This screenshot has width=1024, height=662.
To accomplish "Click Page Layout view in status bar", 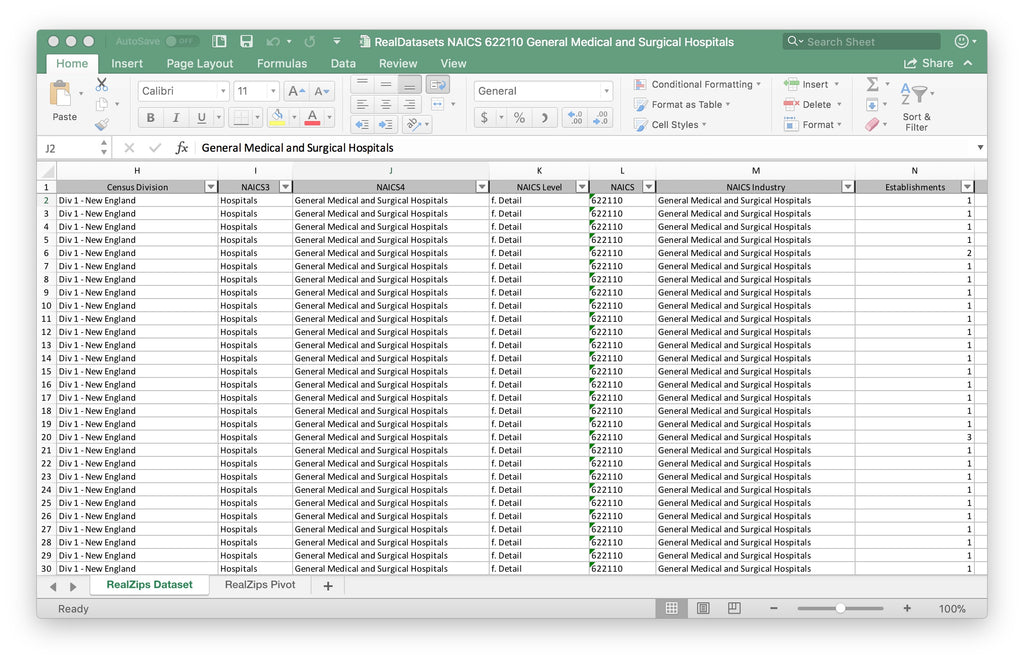I will [702, 608].
